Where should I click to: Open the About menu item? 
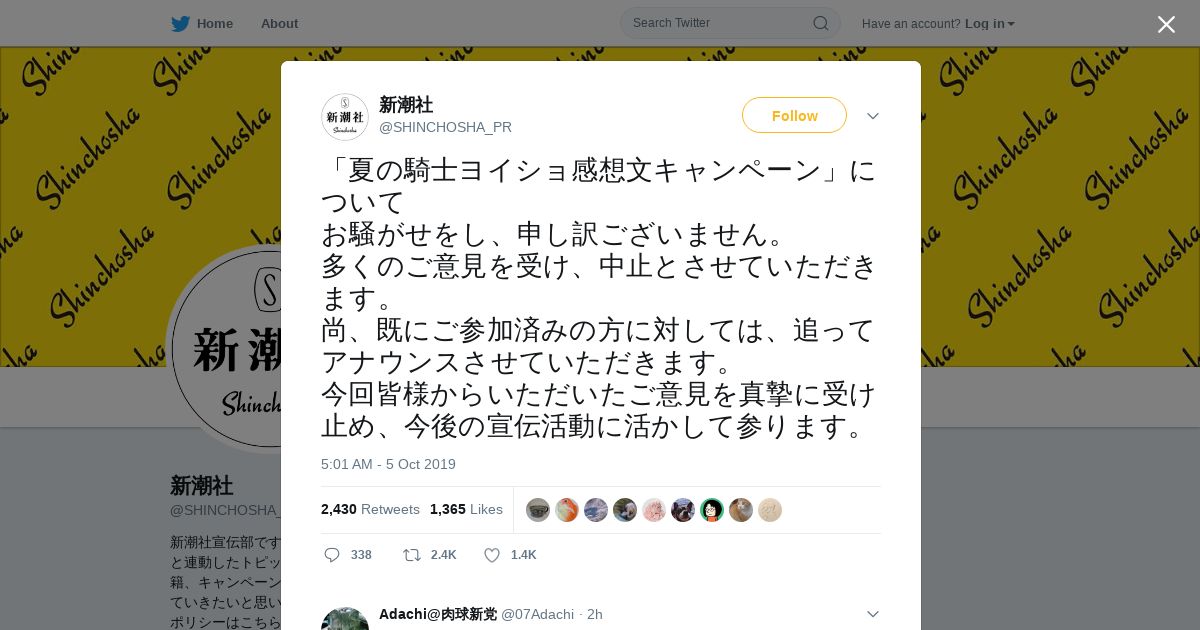[279, 24]
